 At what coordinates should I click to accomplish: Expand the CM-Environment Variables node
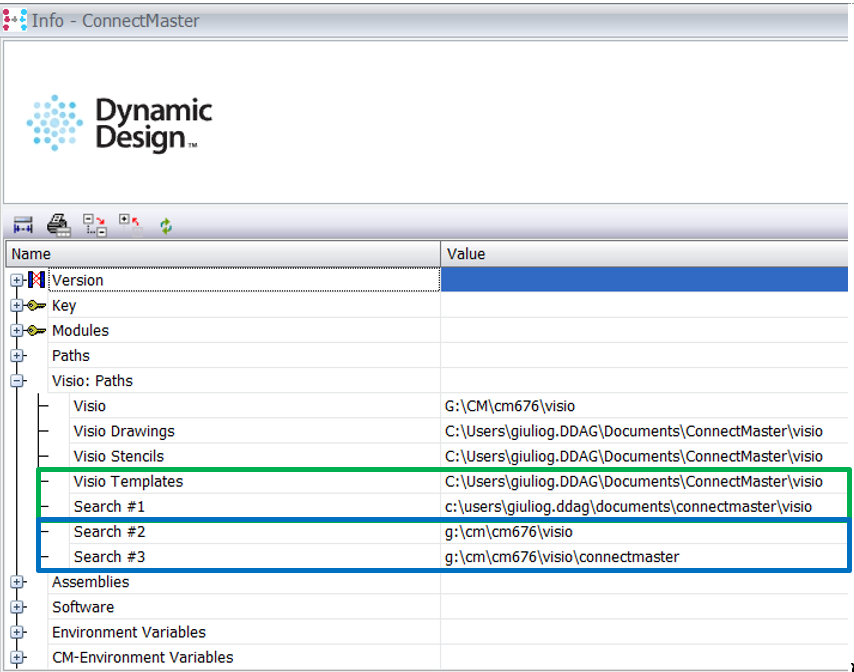(17, 657)
